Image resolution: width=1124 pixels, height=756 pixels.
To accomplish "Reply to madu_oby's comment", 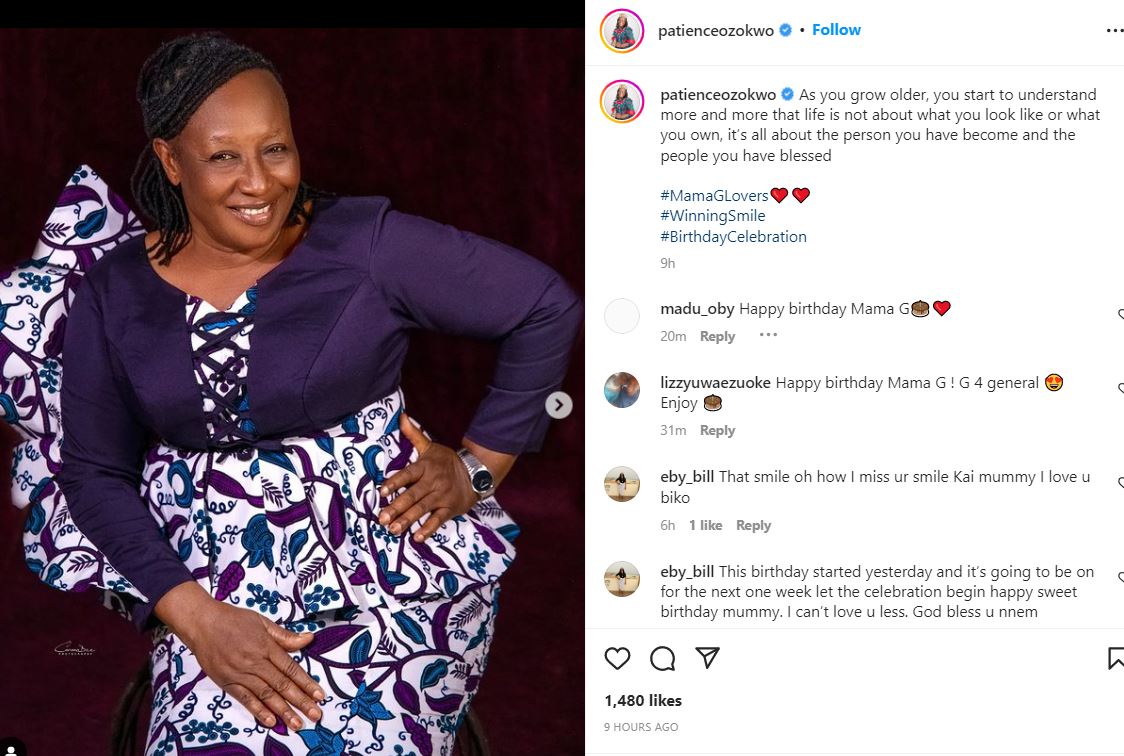I will [717, 336].
